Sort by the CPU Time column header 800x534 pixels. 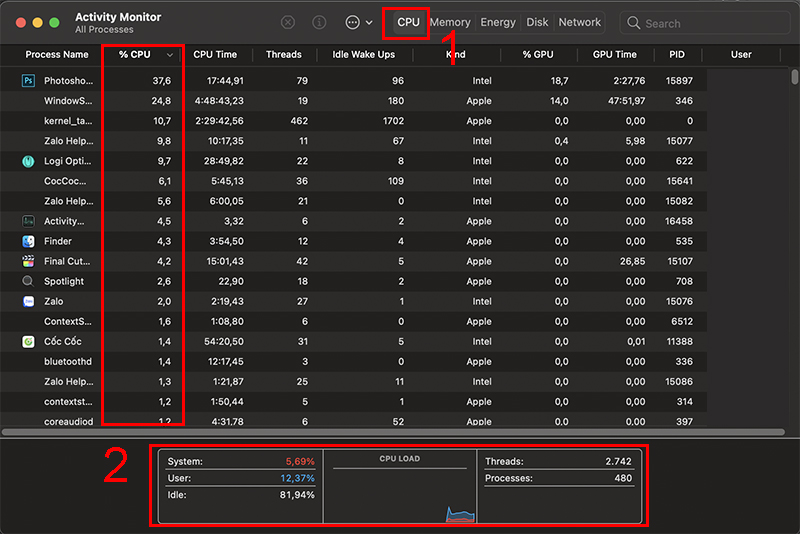[x=215, y=54]
